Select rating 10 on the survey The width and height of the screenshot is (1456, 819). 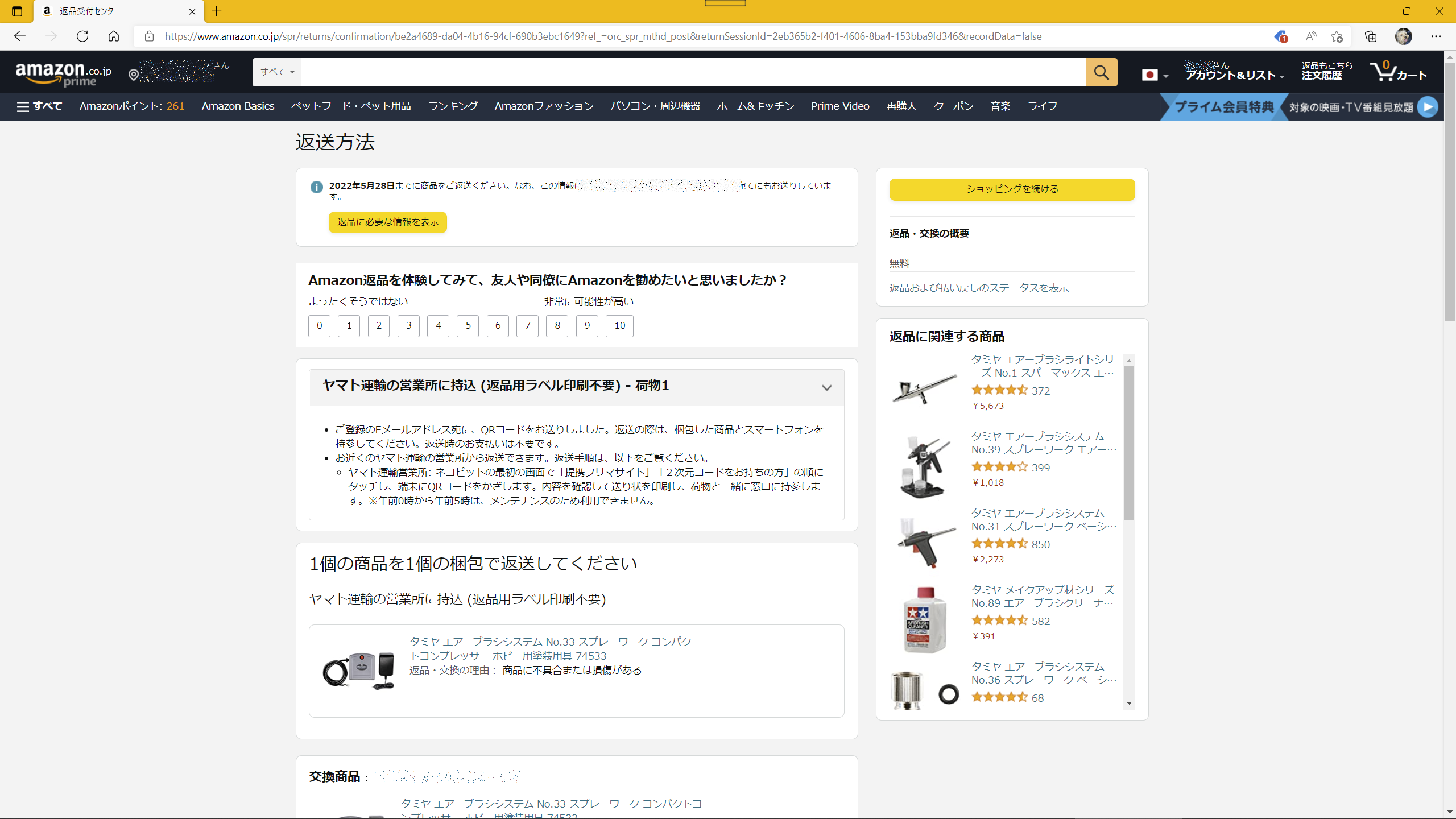pos(619,326)
